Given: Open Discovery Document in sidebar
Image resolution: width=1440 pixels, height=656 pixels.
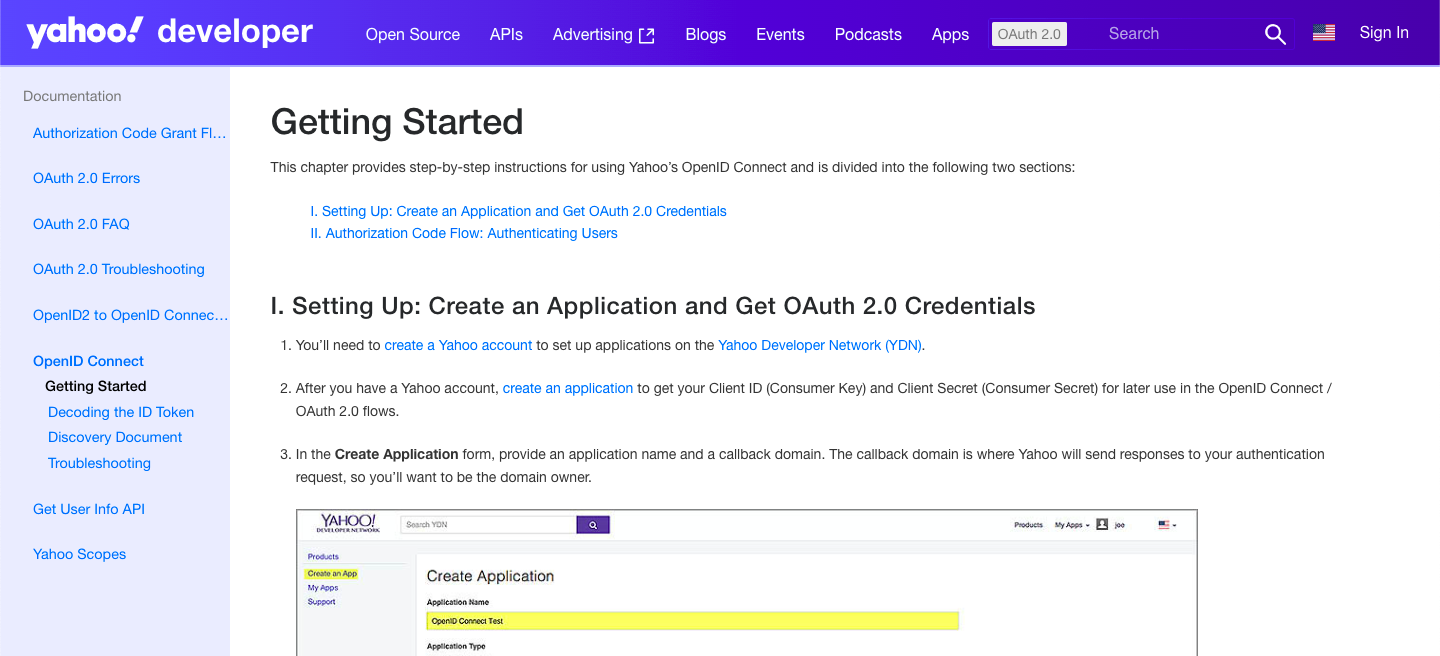Looking at the screenshot, I should [115, 437].
